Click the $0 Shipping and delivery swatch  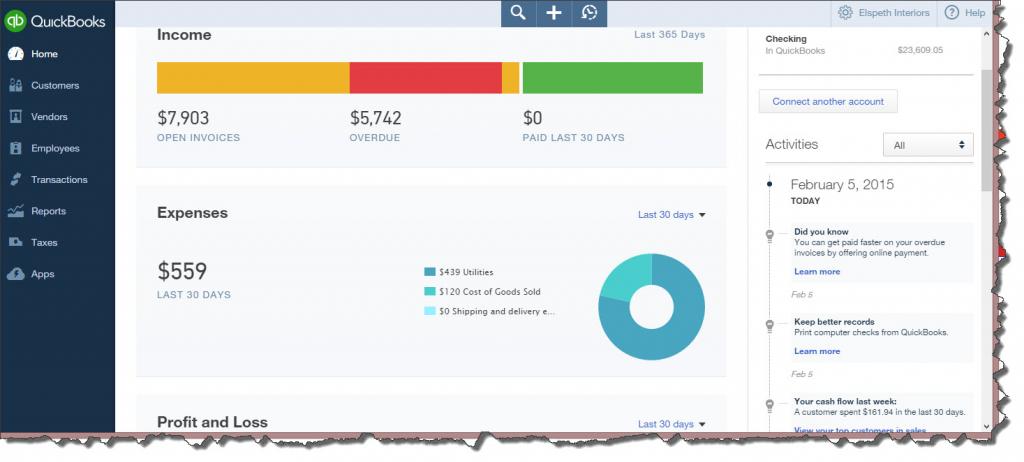pos(430,311)
